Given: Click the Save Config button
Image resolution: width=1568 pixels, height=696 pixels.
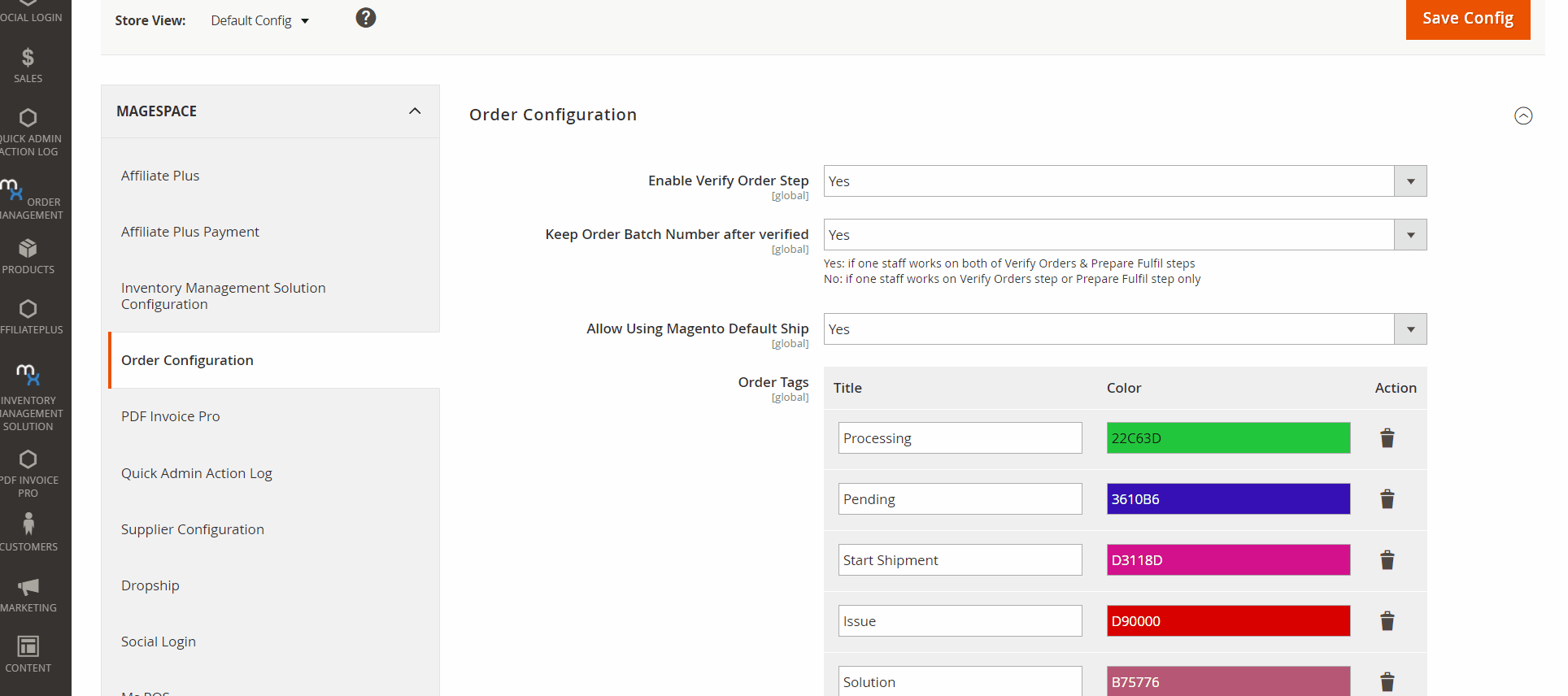Looking at the screenshot, I should 1468,18.
